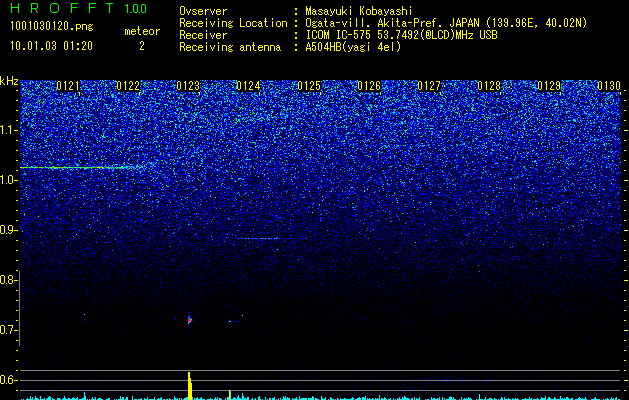Screen dimensions: 629x400
Task: Click the red meteor echo at 0123
Action: 190,320
